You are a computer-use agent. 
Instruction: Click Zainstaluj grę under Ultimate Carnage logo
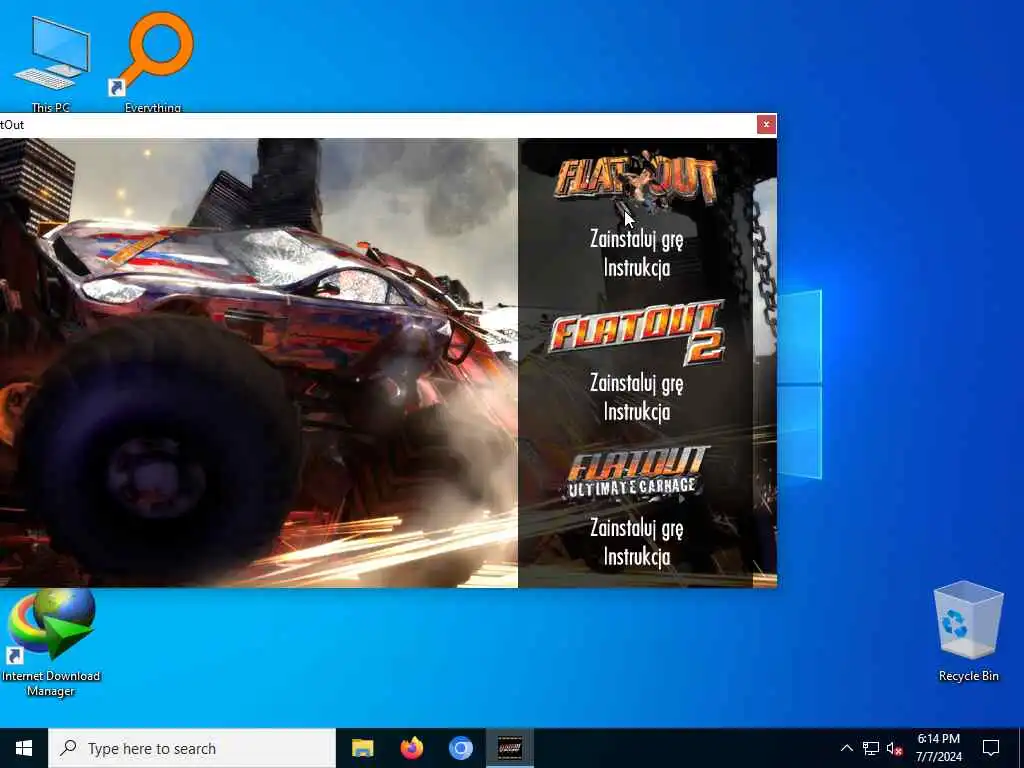click(637, 528)
